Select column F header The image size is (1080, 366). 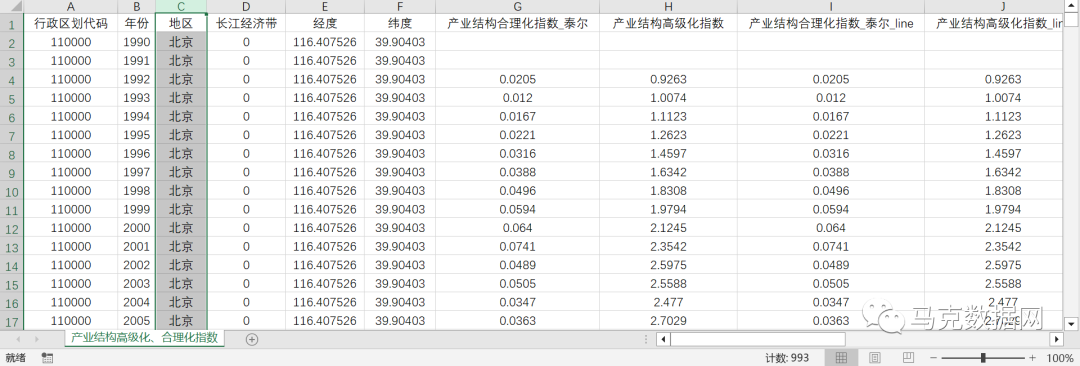(x=399, y=6)
